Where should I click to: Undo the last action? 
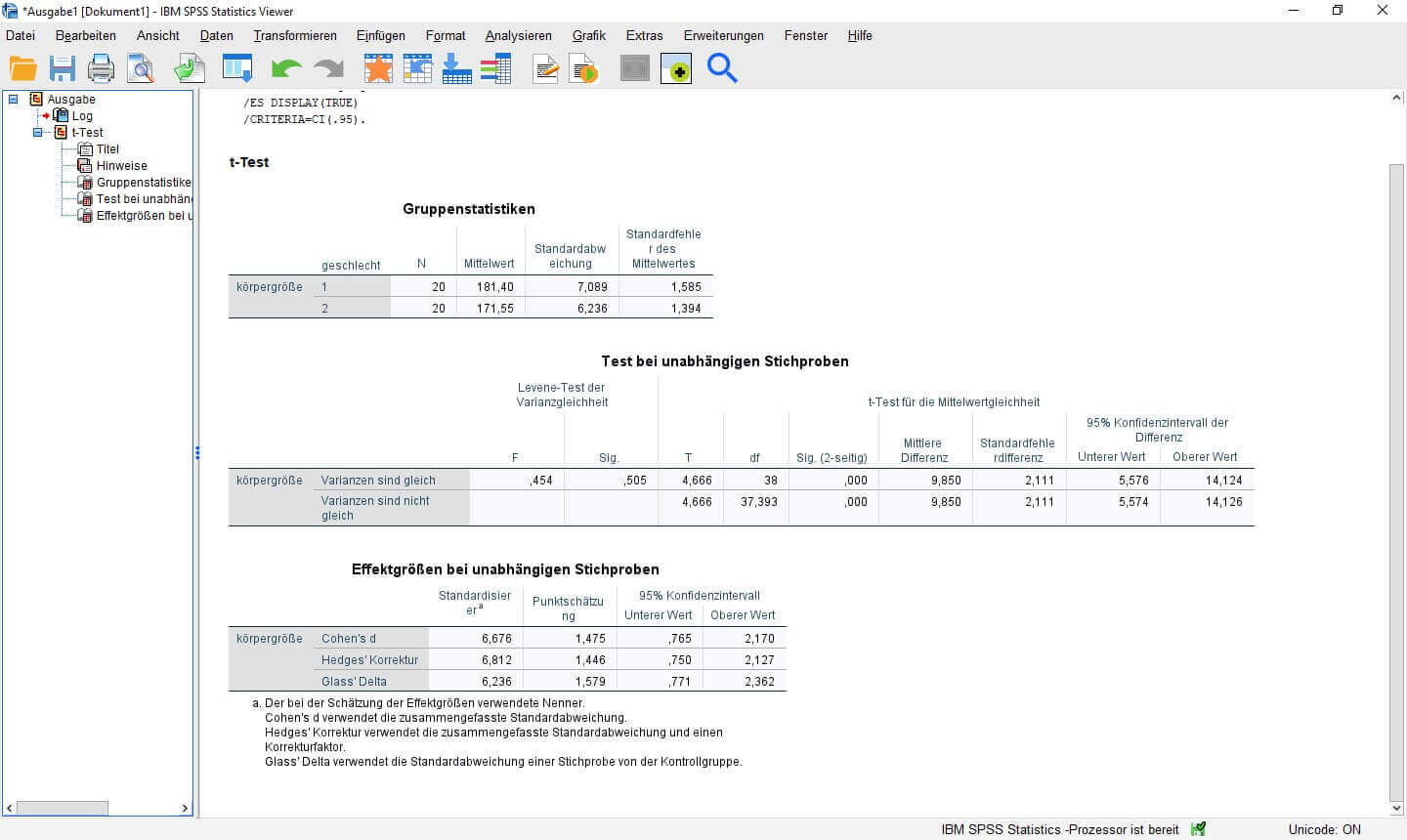tap(283, 67)
